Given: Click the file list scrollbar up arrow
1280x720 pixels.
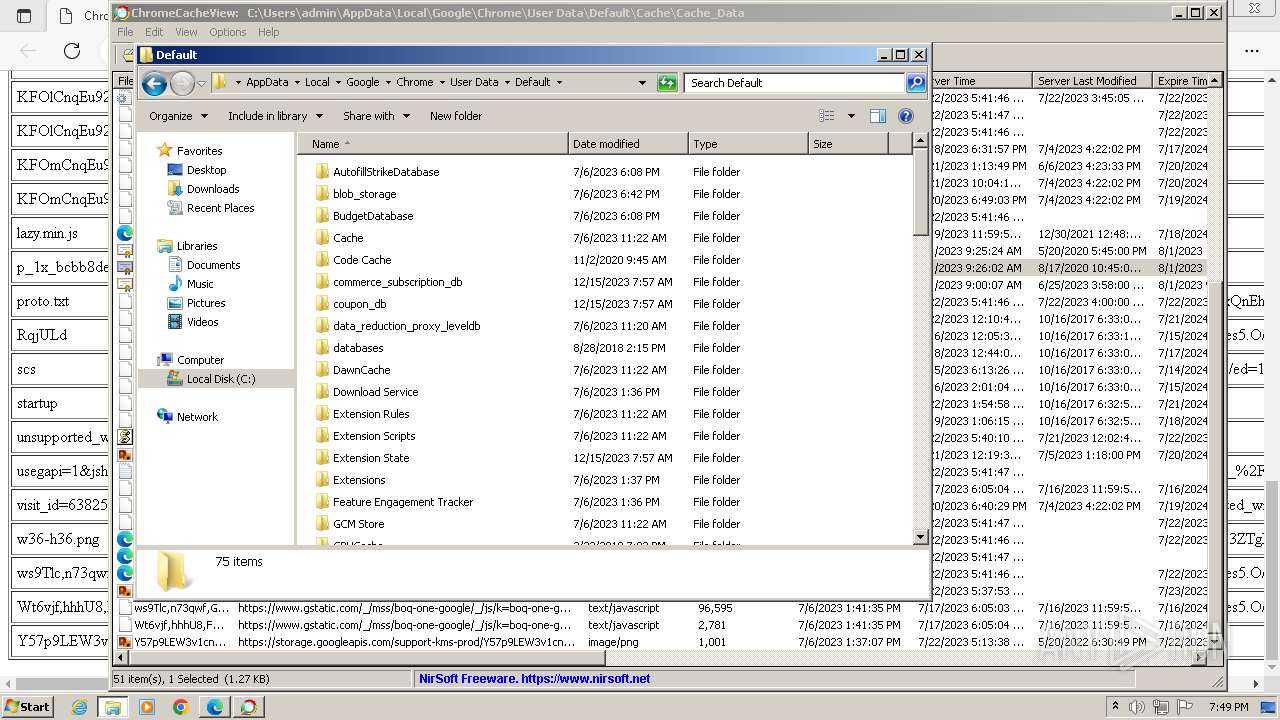Looking at the screenshot, I should pos(921,142).
